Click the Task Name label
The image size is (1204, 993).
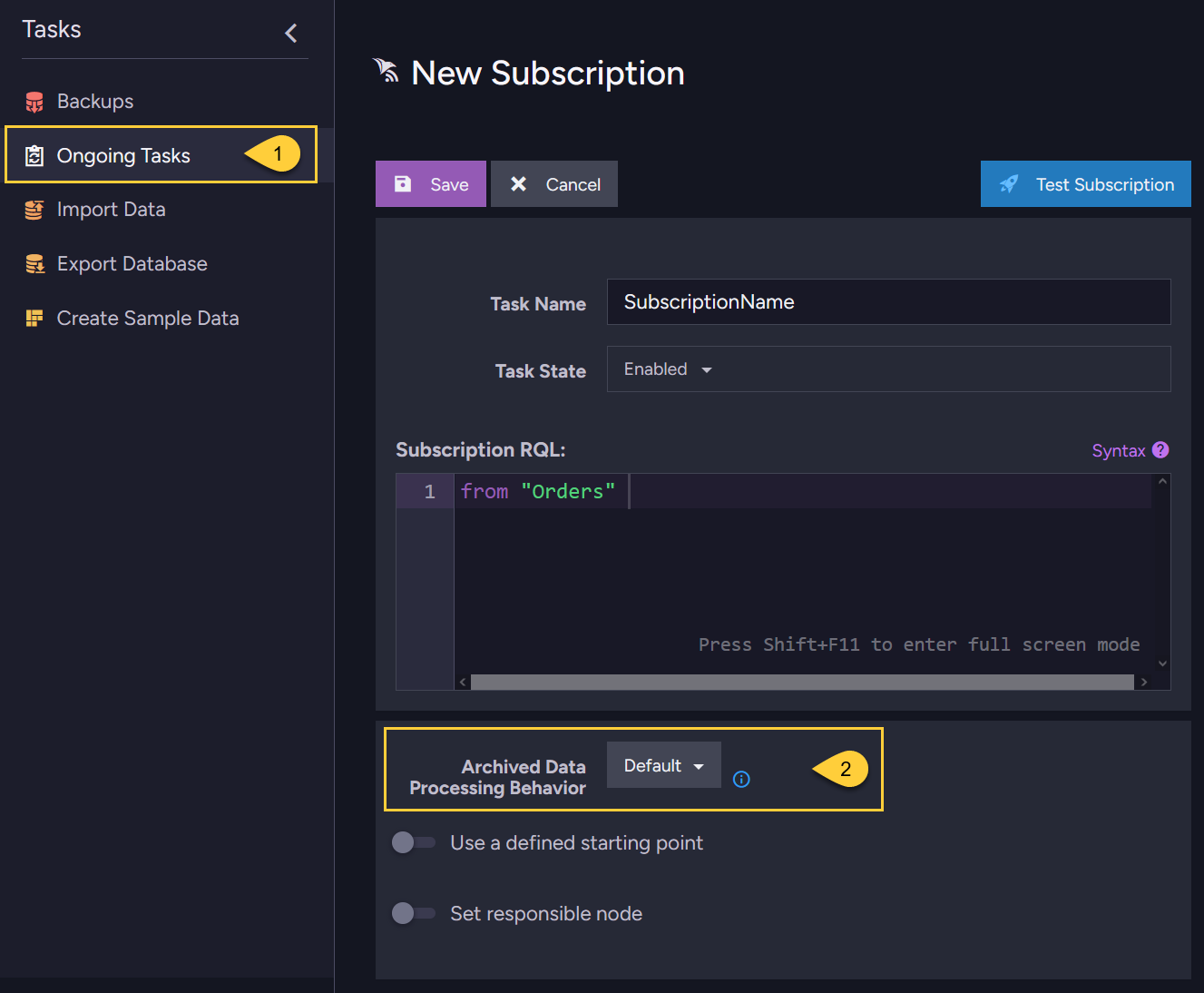[538, 304]
